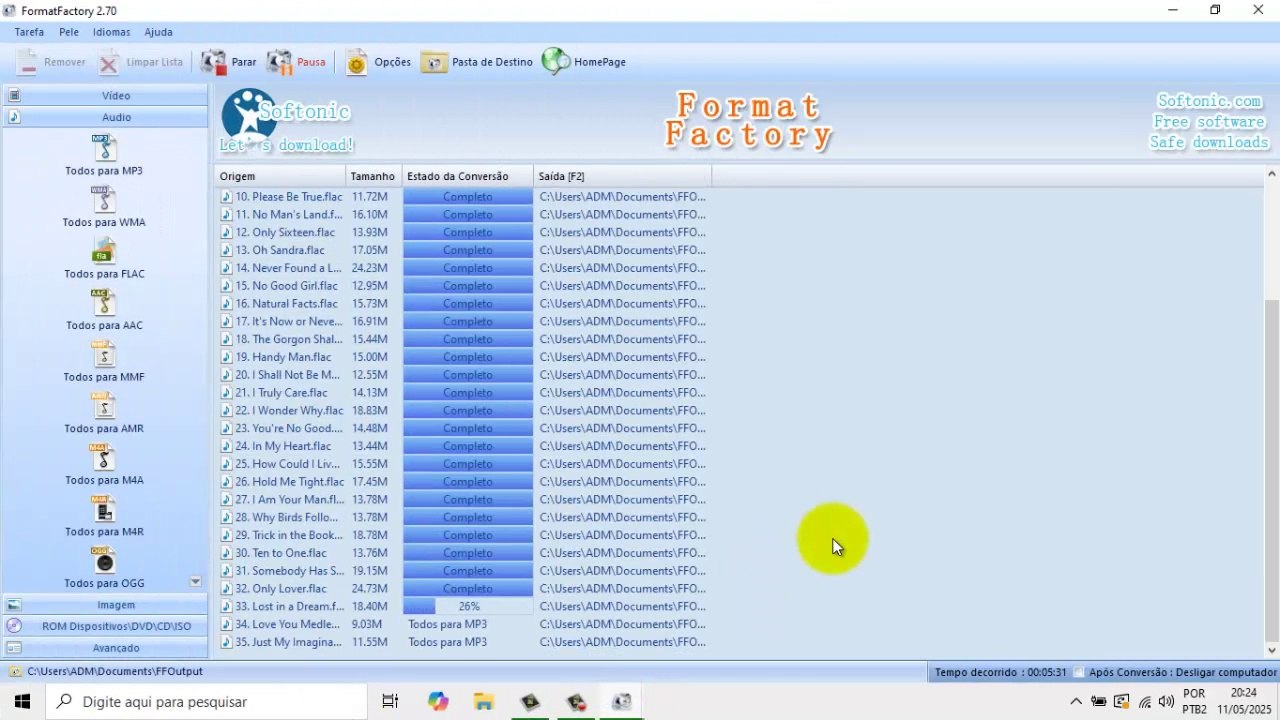
Task: Select row 35. Just My Imagina
Action: click(x=464, y=642)
